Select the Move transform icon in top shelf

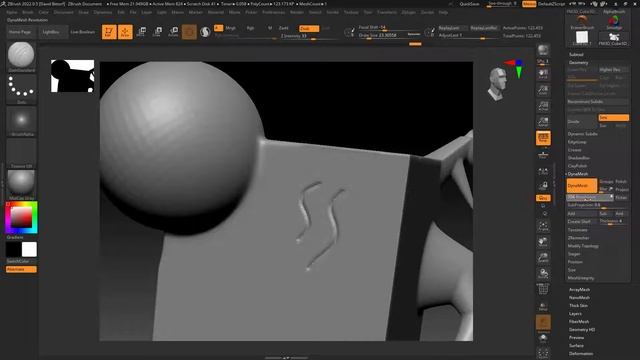tap(141, 32)
